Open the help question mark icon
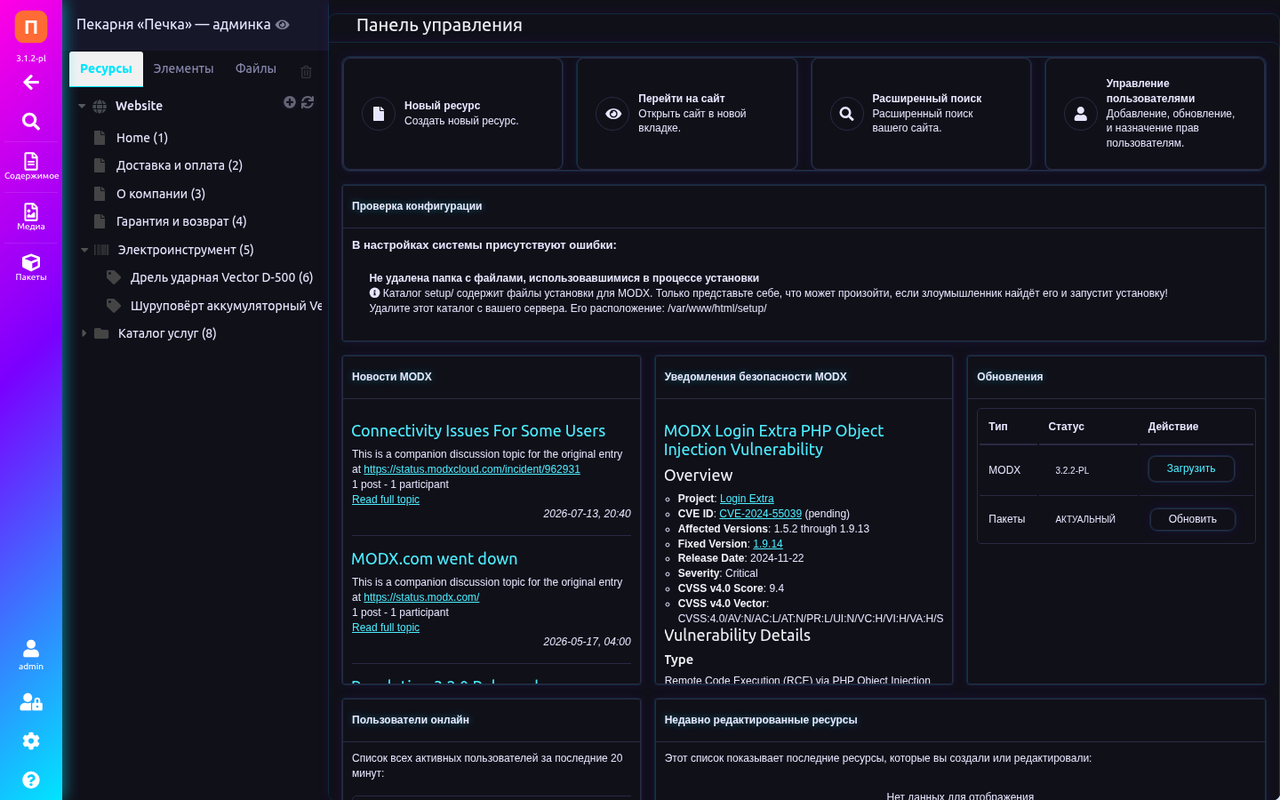Viewport: 1280px width, 800px height. coord(31,780)
